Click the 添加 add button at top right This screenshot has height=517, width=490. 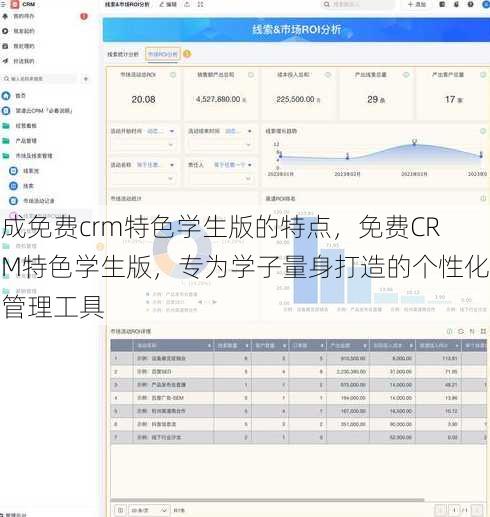click(417, 4)
